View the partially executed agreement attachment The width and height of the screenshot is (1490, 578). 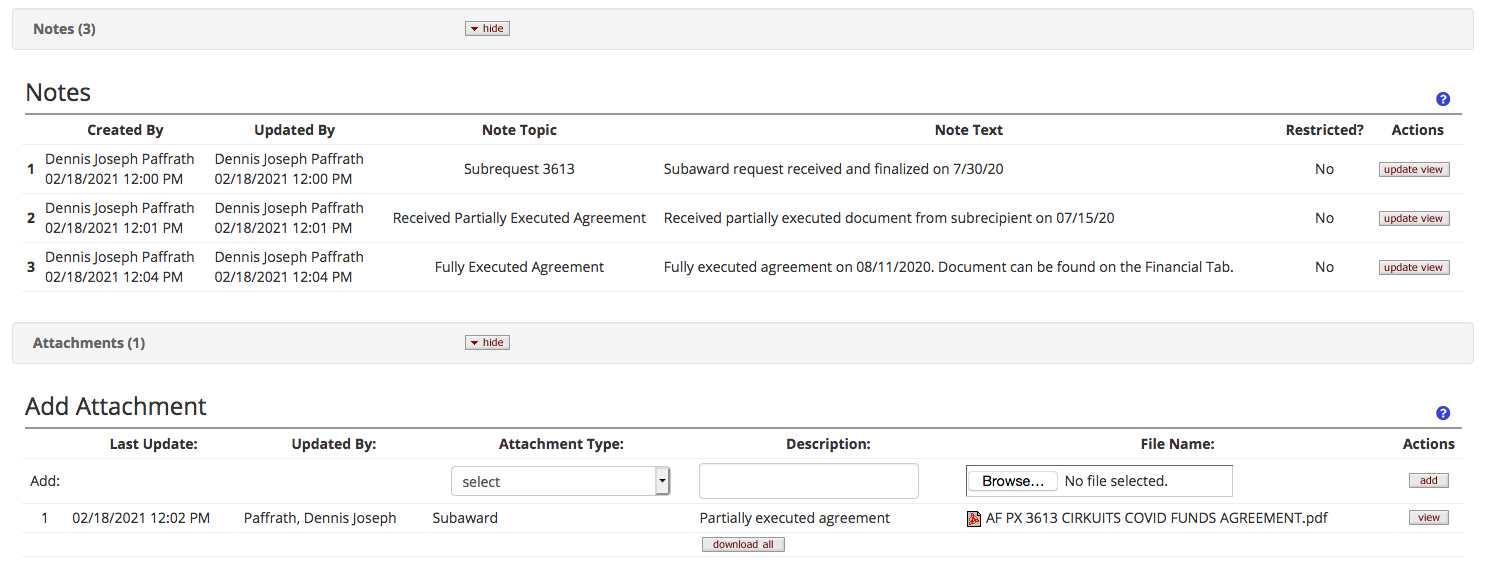click(1428, 518)
